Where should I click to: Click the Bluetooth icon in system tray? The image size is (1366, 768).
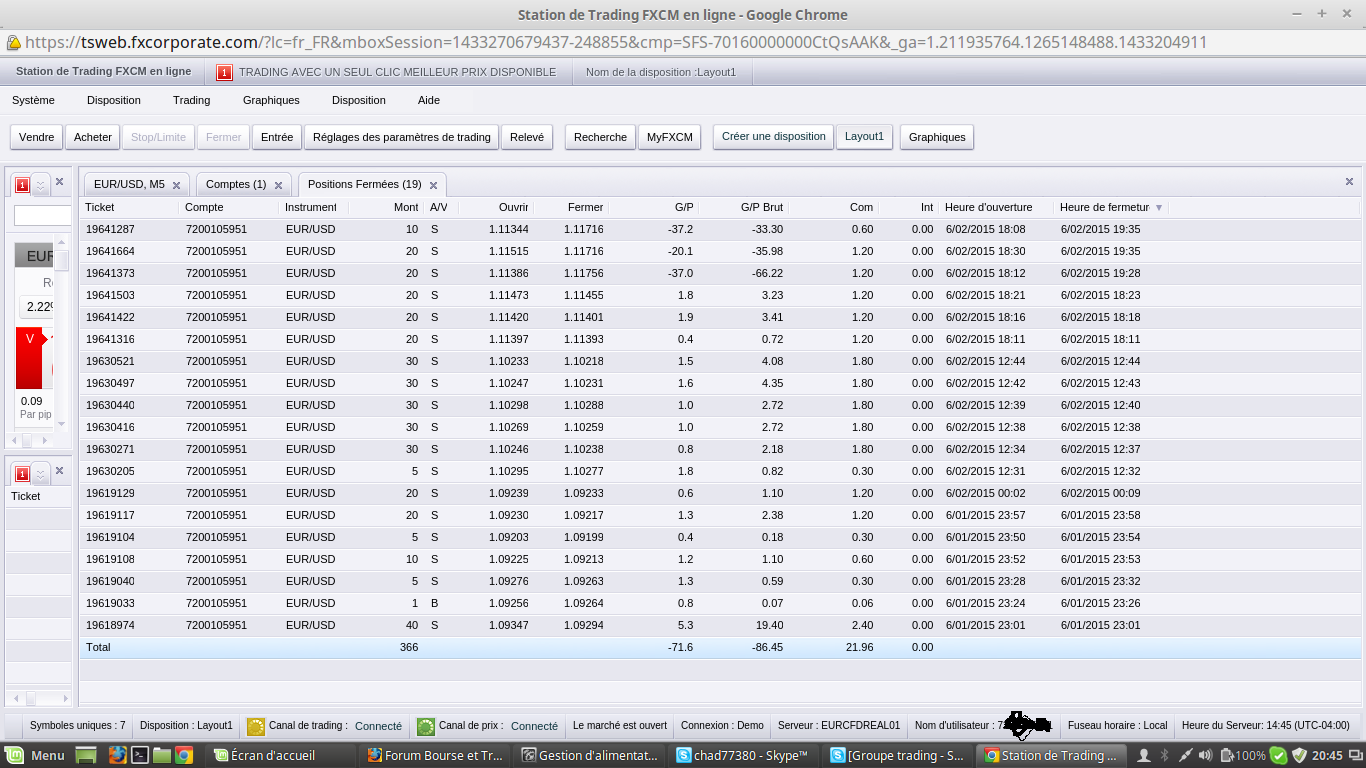pyautogui.click(x=1164, y=756)
